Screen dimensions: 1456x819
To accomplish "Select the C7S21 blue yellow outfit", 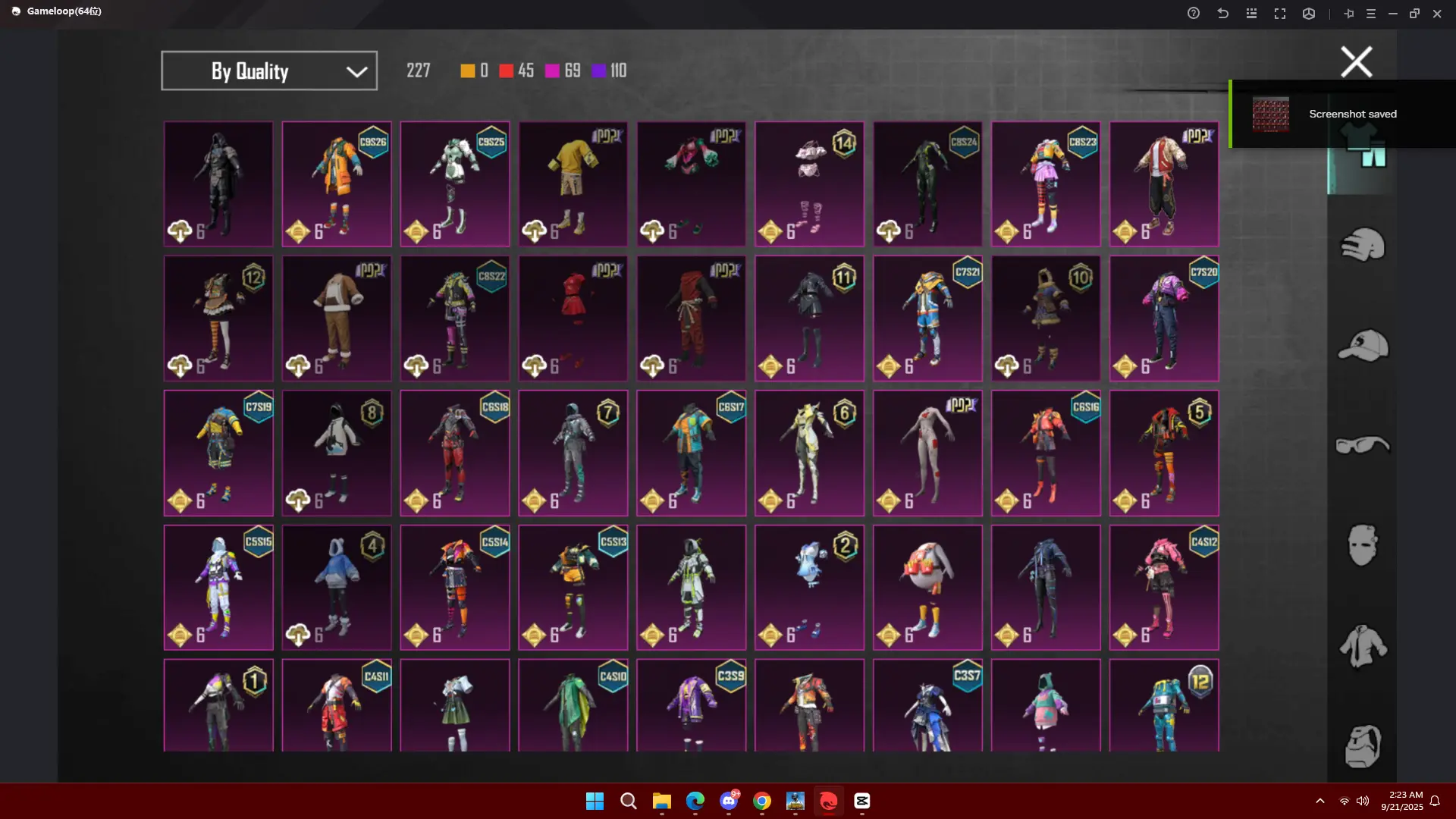I will coord(927,318).
